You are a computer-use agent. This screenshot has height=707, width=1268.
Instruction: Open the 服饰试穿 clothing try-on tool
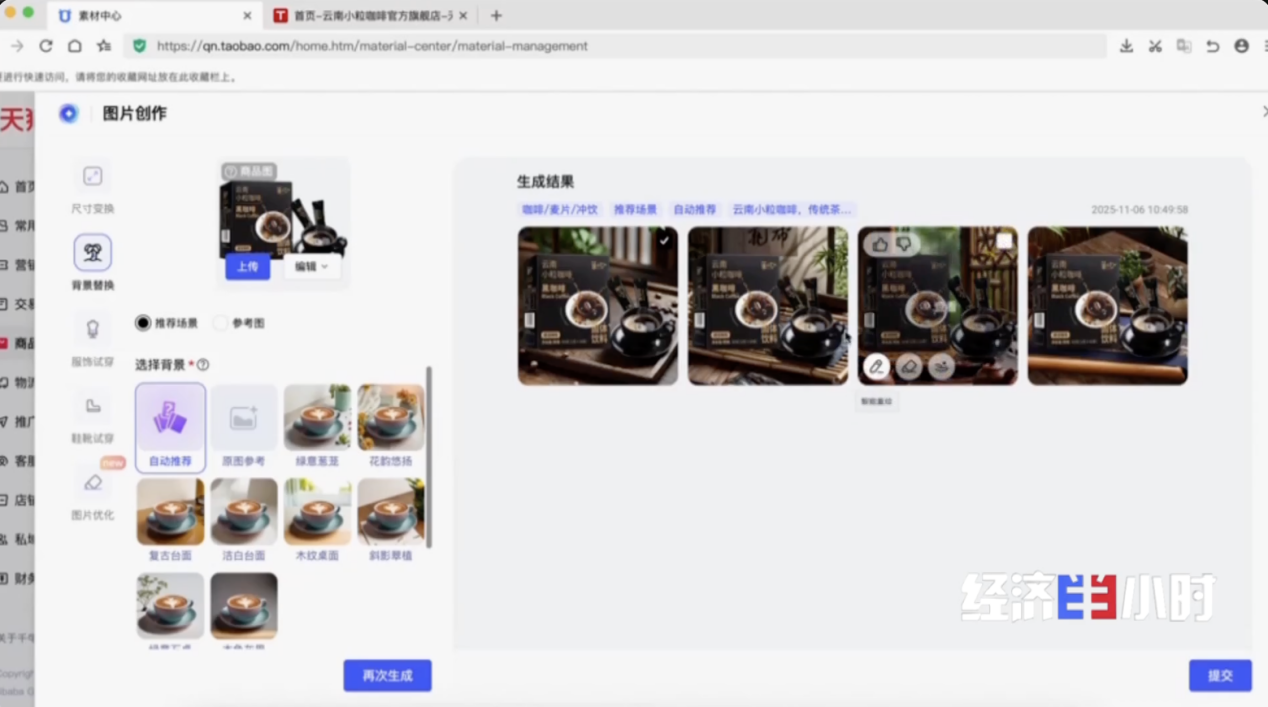click(x=92, y=329)
